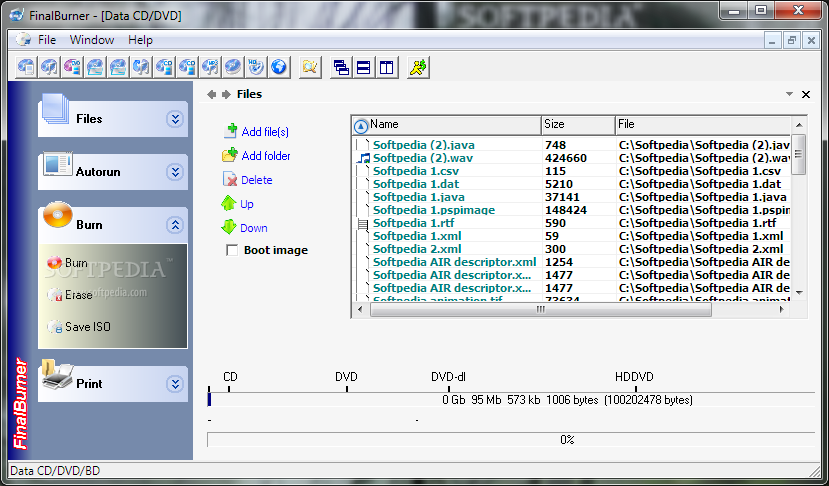Collapse the Burn sidebar section chevron
This screenshot has width=829, height=486.
coord(174,225)
